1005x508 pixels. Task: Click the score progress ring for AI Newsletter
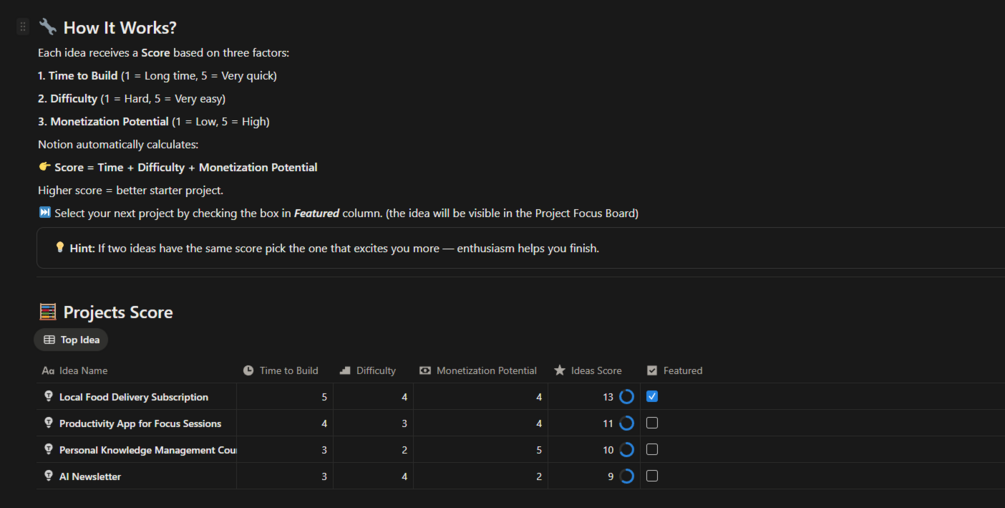pos(627,476)
